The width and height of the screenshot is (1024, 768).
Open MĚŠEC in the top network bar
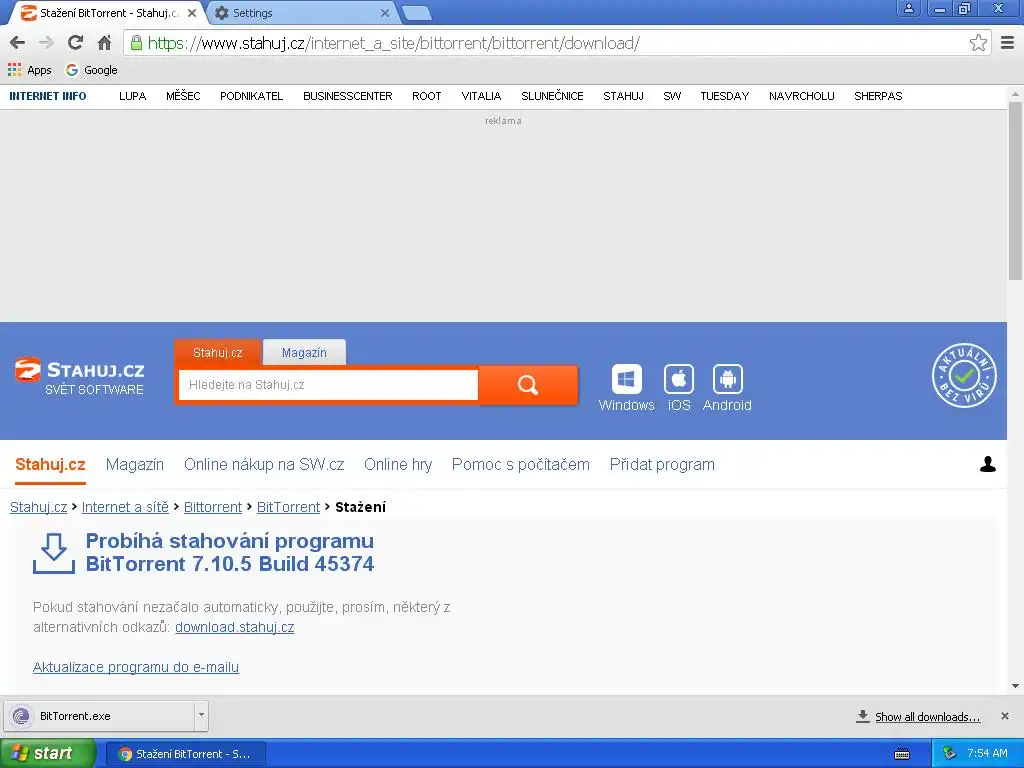pos(183,96)
